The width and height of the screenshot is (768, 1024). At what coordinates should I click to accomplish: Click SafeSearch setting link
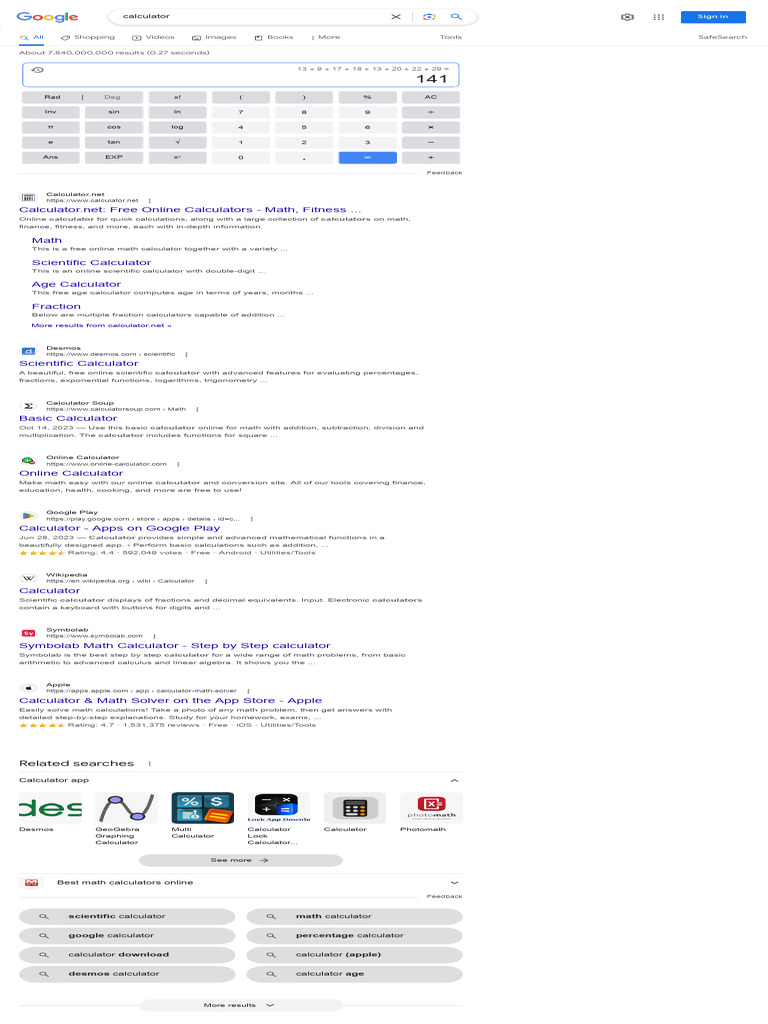(x=722, y=37)
